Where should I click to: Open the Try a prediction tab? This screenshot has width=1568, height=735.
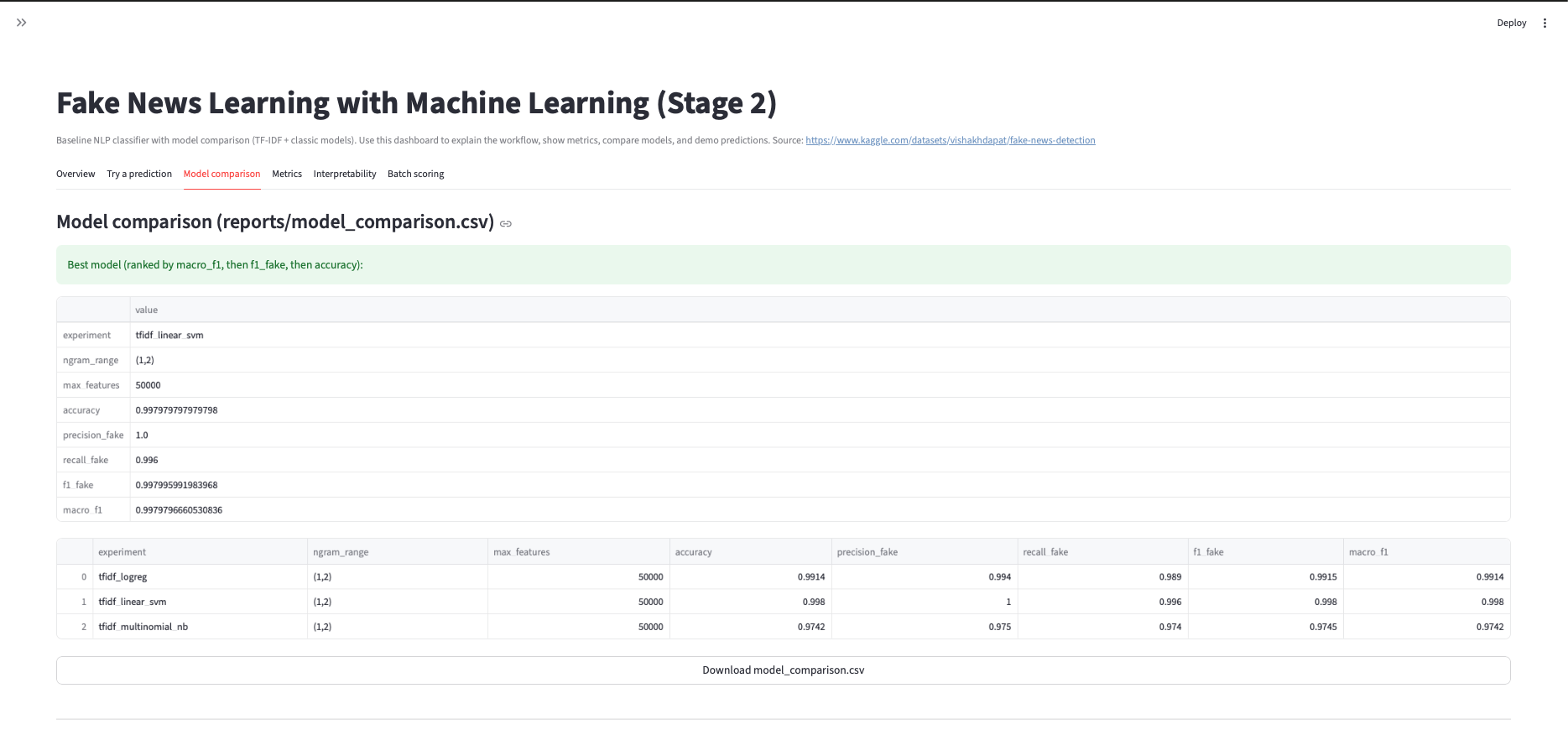tap(139, 174)
